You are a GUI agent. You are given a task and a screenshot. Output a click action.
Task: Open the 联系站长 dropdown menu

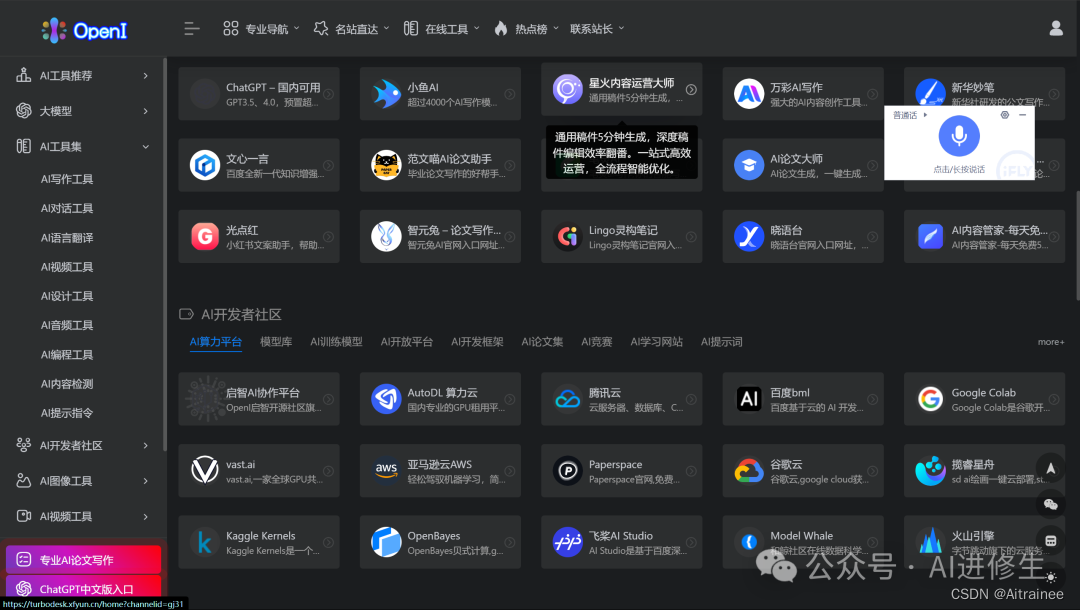[x=597, y=29]
